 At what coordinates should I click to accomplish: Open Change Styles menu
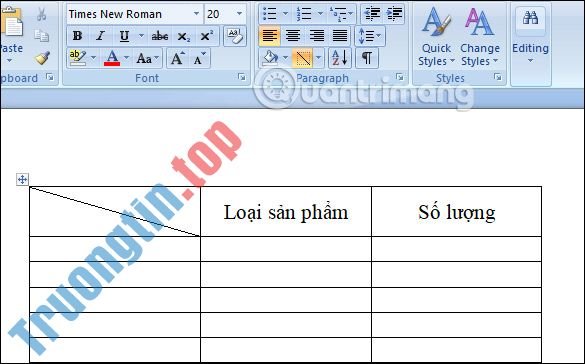(x=480, y=37)
